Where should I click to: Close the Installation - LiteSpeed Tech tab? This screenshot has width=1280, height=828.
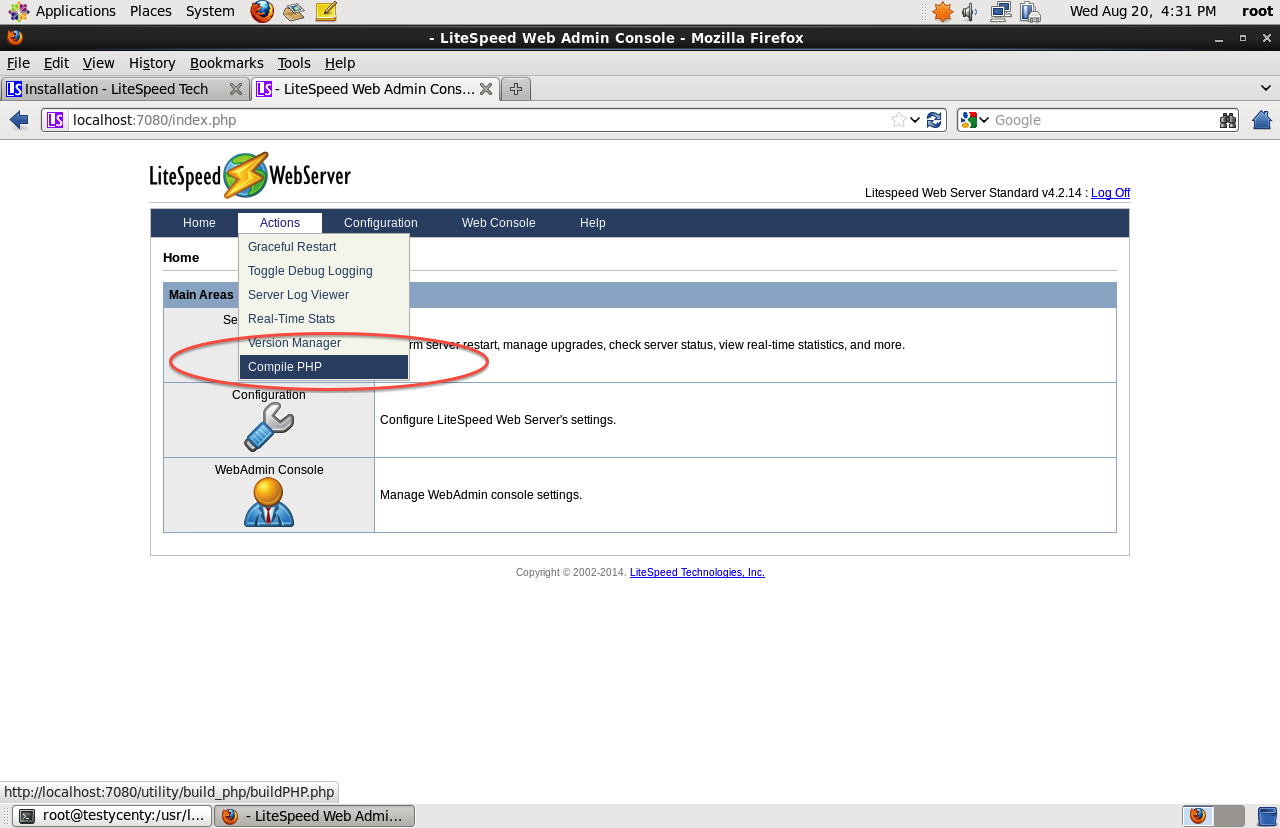[236, 89]
